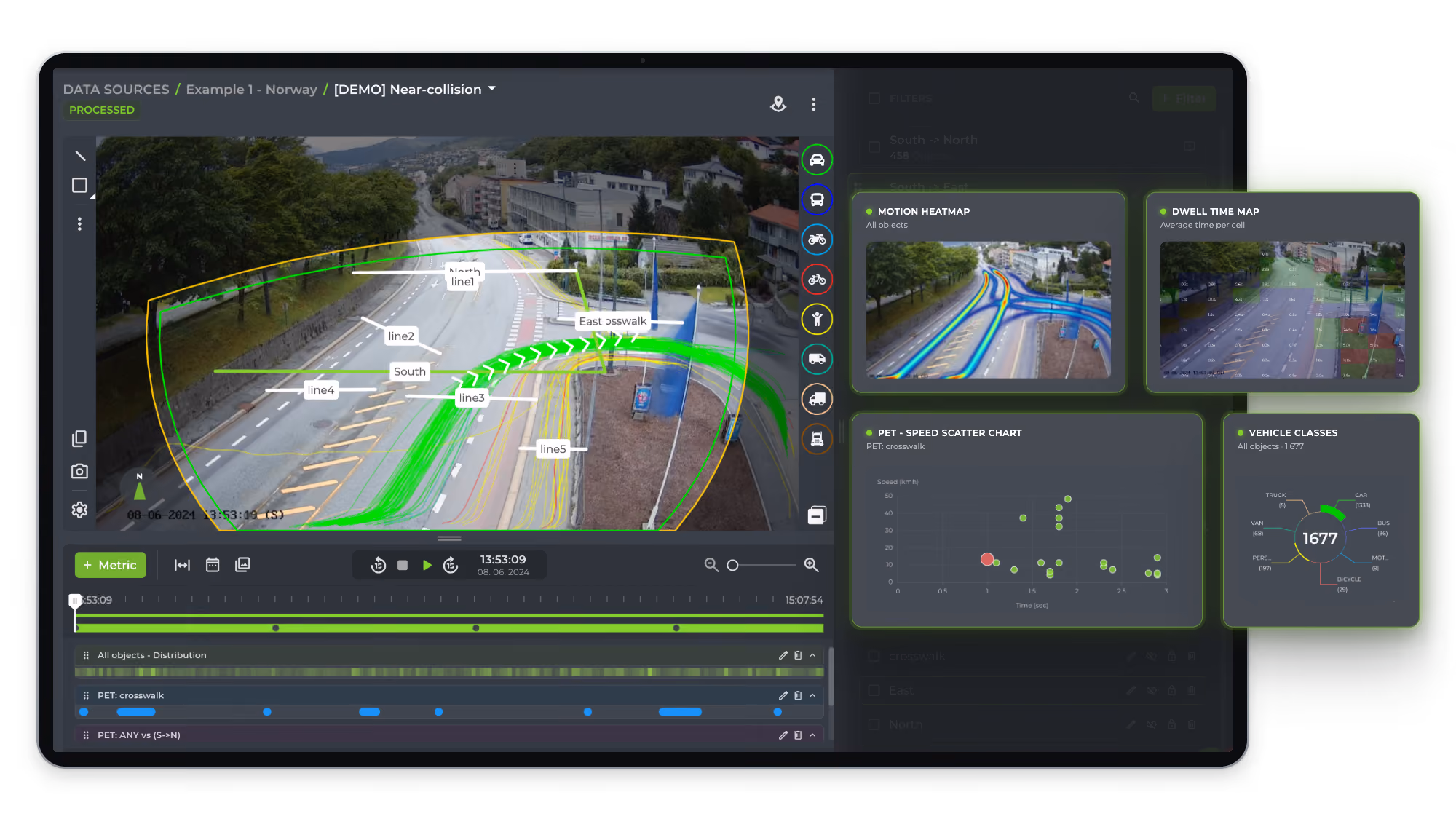Click the search icon in Filters panel
The width and height of the screenshot is (1456, 819).
point(1134,98)
